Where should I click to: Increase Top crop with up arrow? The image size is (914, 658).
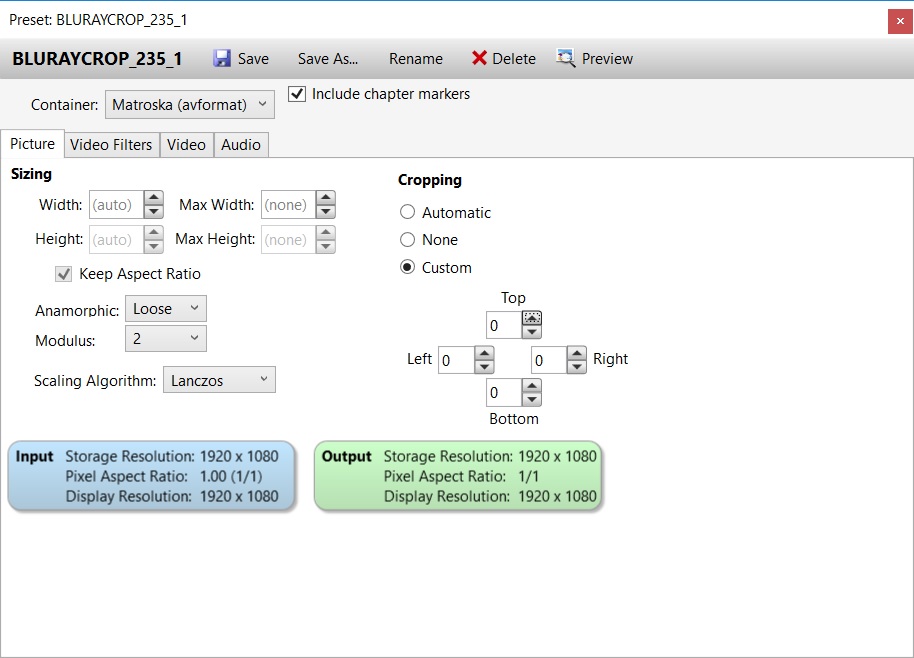tap(532, 318)
